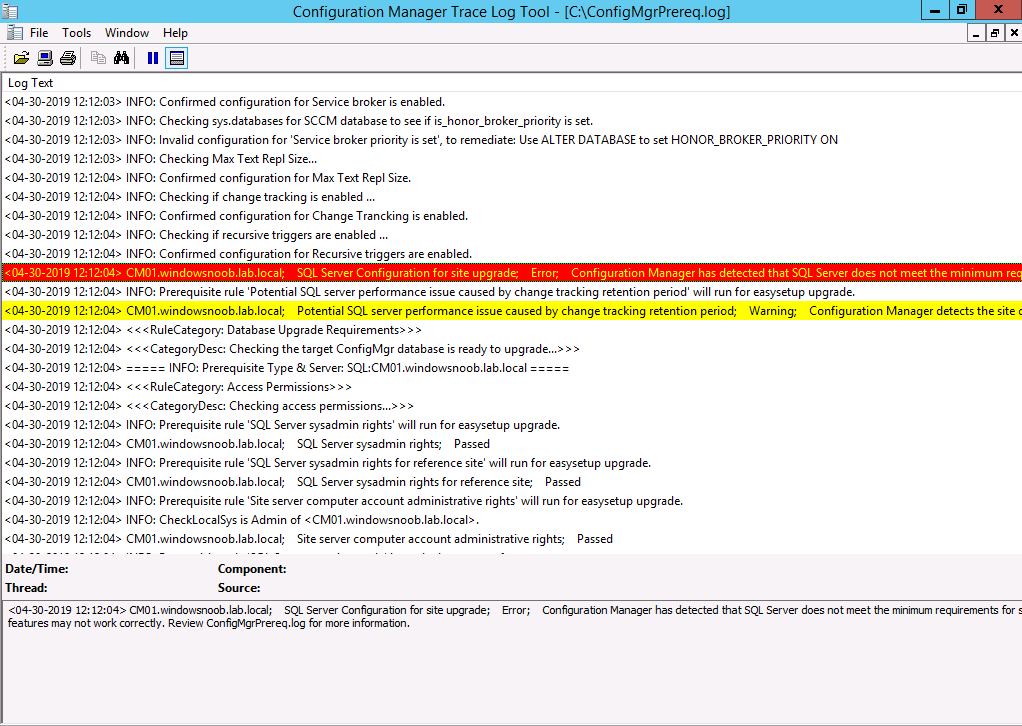
Task: Open the Help menu
Action: pyautogui.click(x=175, y=33)
